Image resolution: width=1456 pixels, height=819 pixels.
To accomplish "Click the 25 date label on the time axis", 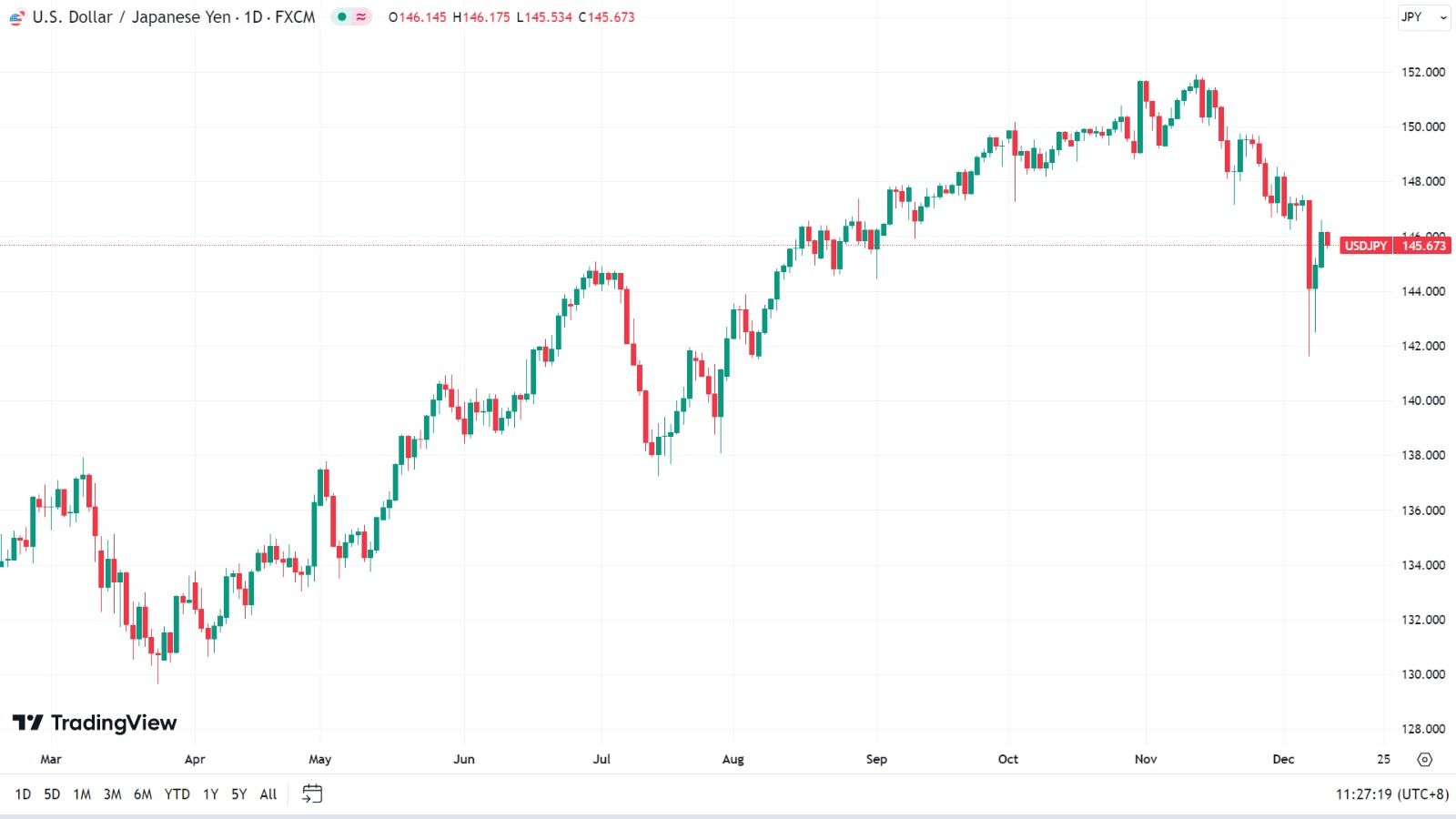I will (x=1384, y=759).
